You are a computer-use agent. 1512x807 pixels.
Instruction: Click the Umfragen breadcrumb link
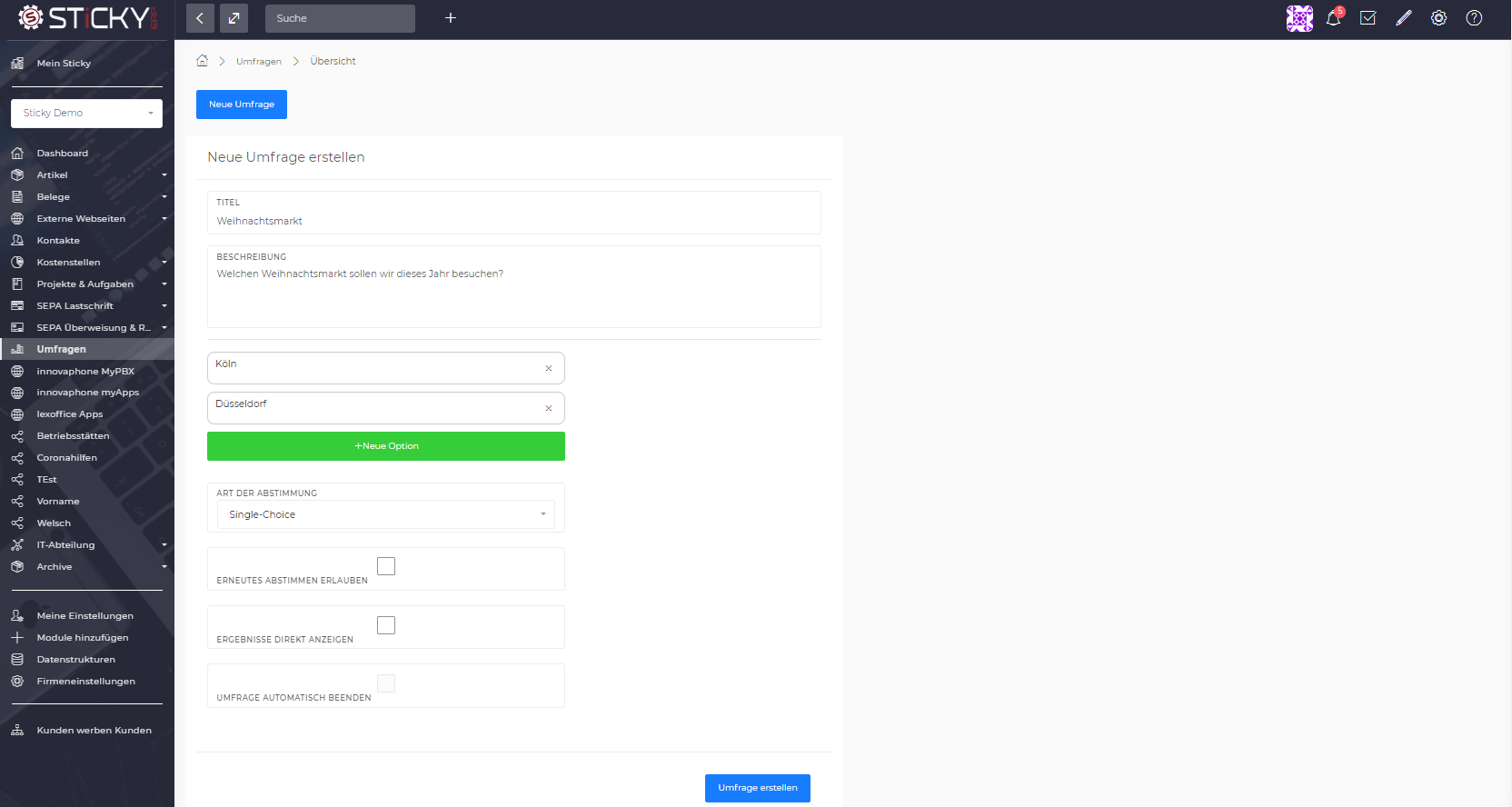[x=259, y=62]
